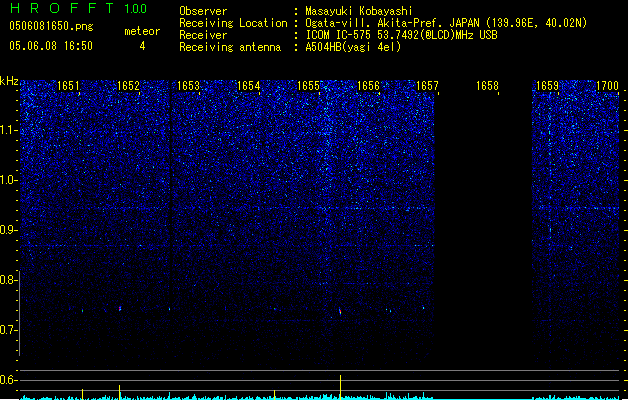629x400 pixels.
Task: Click the Ogata-vill. Akita-Pref. JAPAN location text
Action: coord(446,23)
